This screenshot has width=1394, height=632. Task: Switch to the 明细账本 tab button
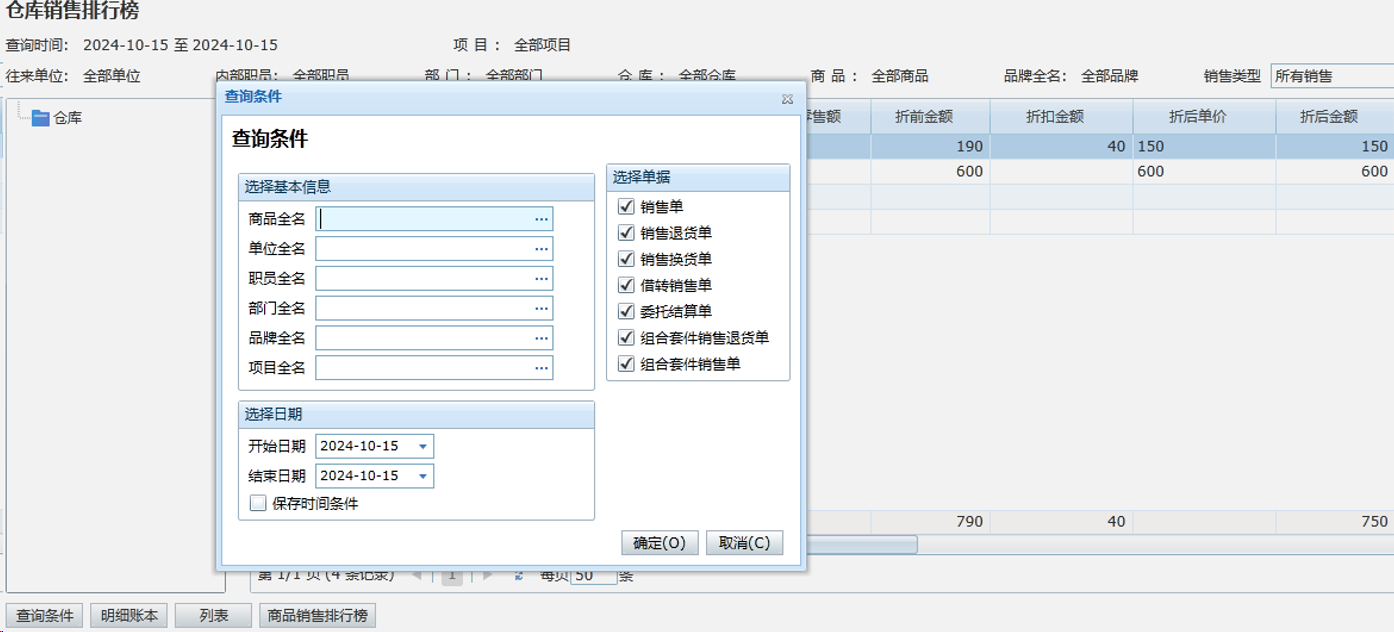click(129, 616)
